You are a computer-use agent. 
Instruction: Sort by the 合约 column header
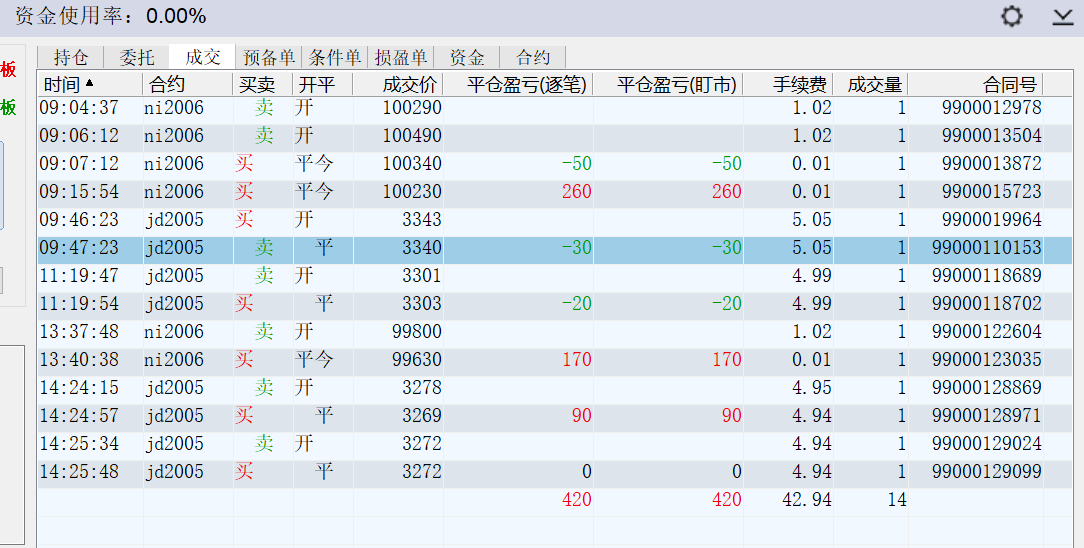click(x=188, y=84)
